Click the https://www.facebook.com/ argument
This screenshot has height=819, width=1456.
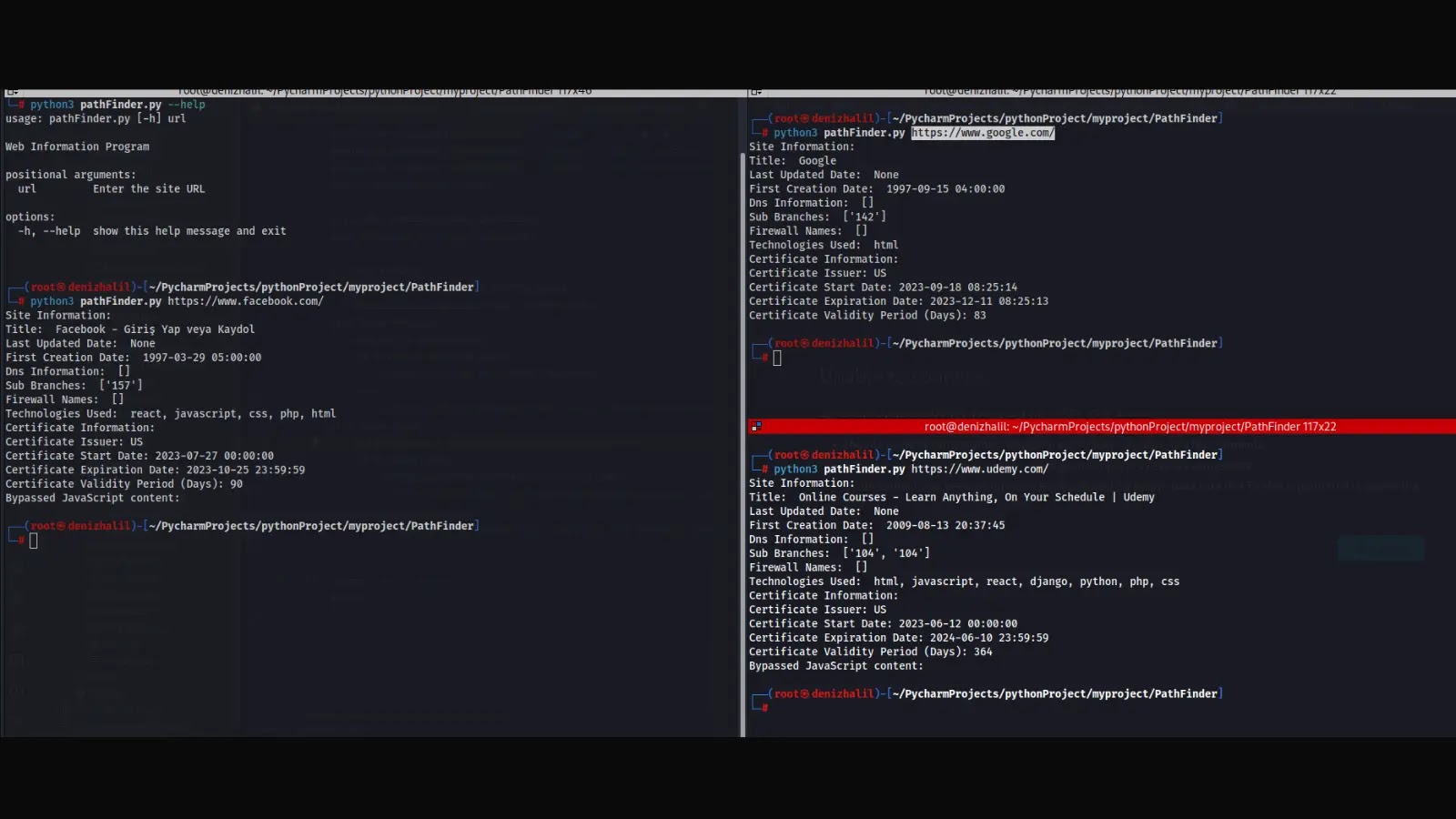point(246,301)
